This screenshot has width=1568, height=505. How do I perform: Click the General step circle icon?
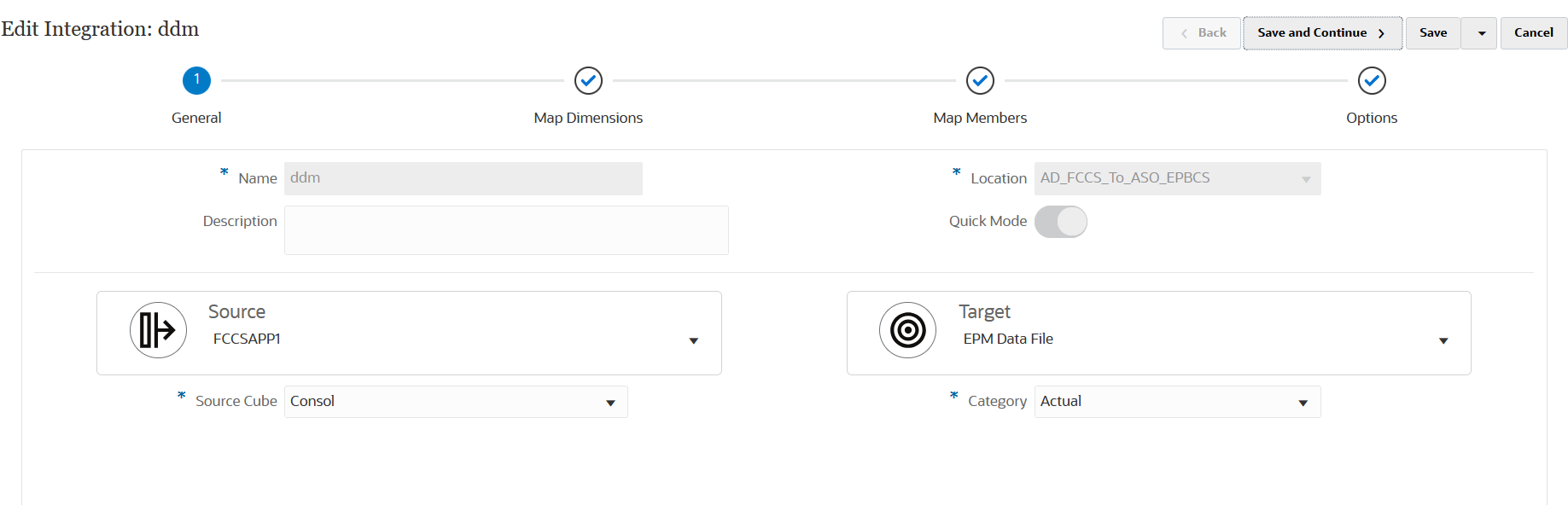click(x=196, y=81)
